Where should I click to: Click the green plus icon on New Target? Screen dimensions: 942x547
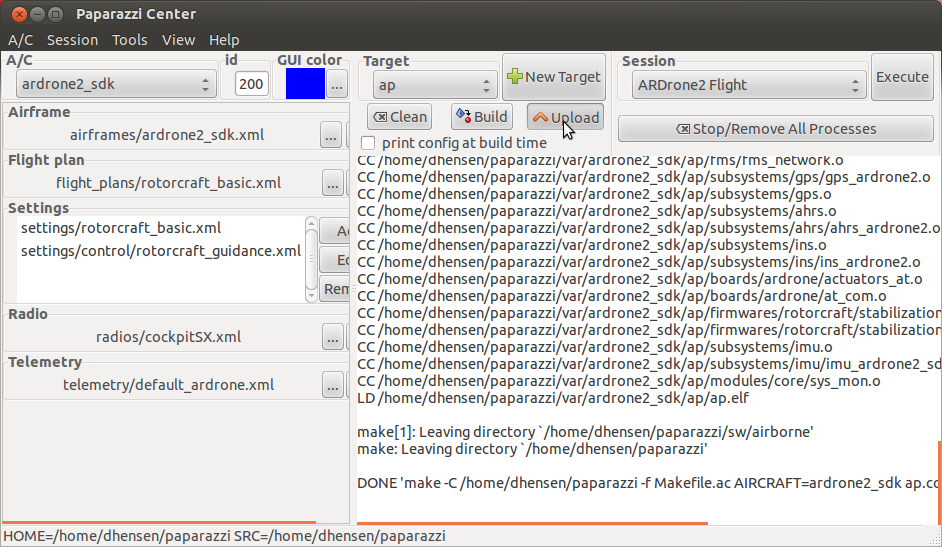point(515,76)
